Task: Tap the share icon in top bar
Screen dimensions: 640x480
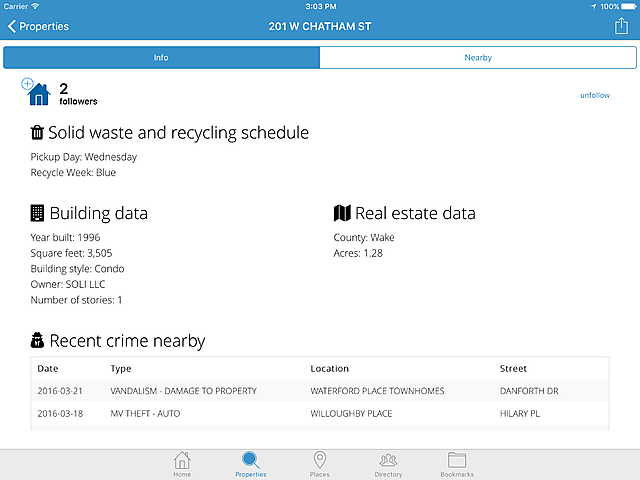Action: [x=621, y=26]
